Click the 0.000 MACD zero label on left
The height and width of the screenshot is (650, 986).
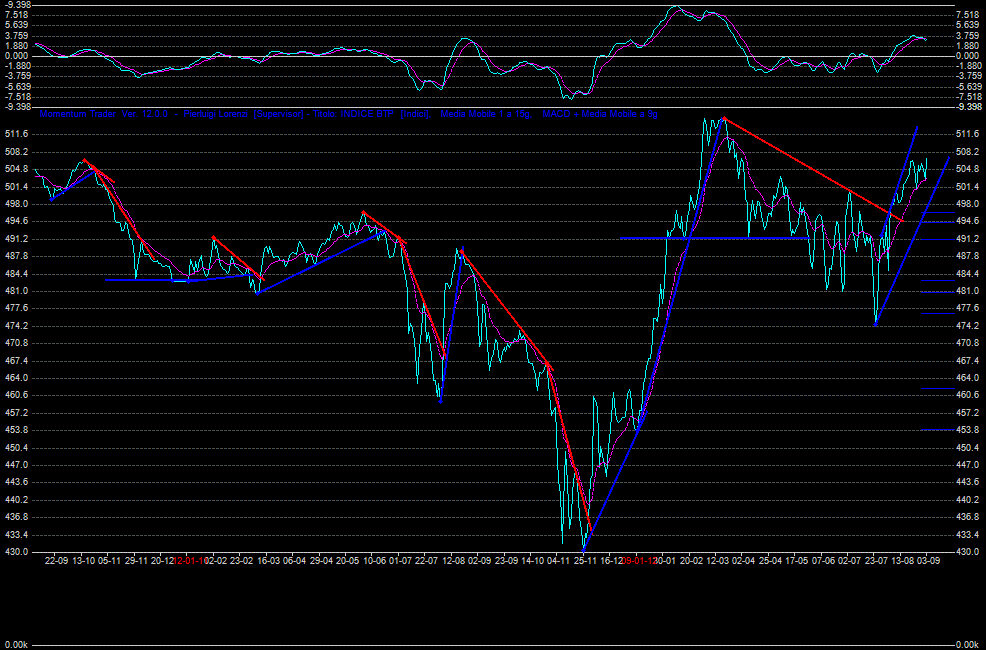point(17,56)
